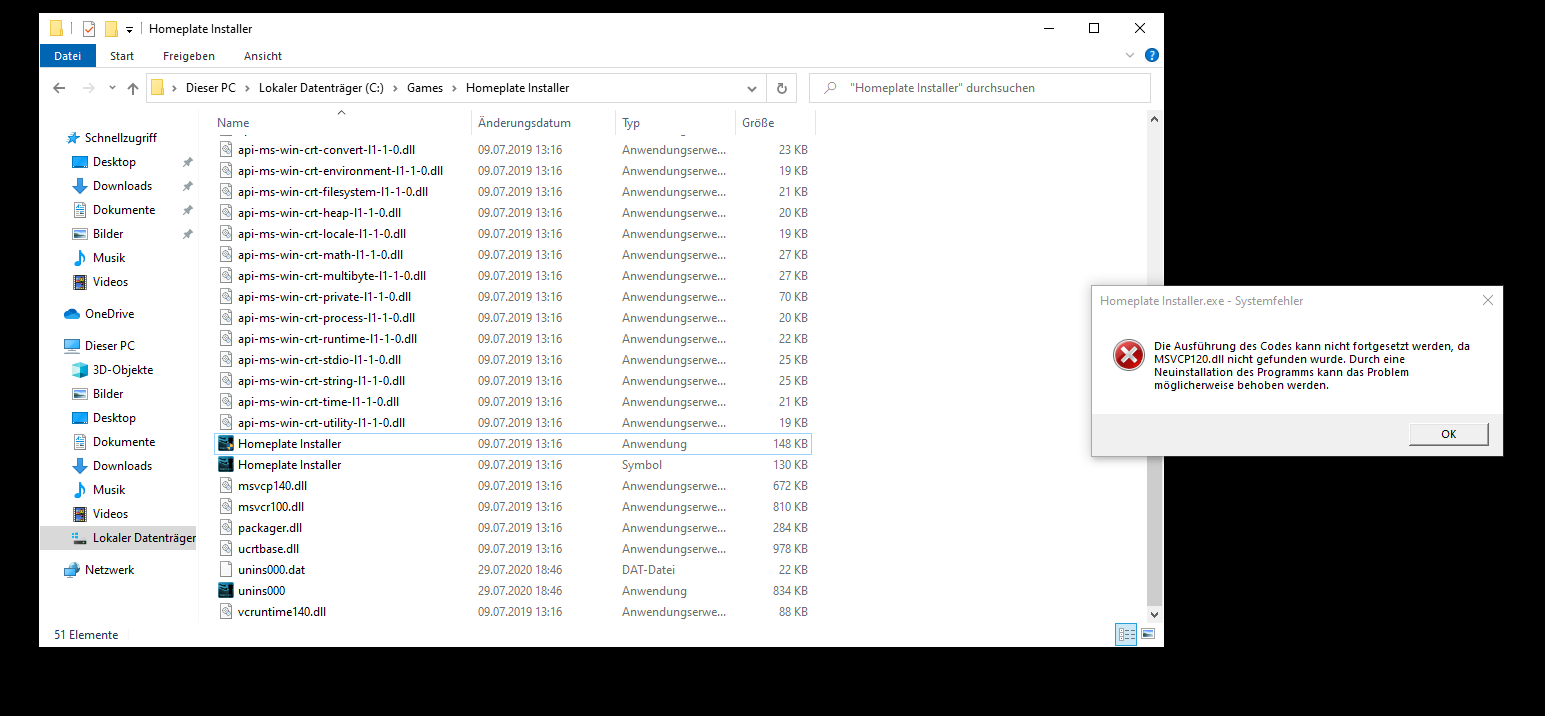Open pinned Bilder under Schnellzugriff
Screen dimensions: 1545x716
click(x=108, y=234)
